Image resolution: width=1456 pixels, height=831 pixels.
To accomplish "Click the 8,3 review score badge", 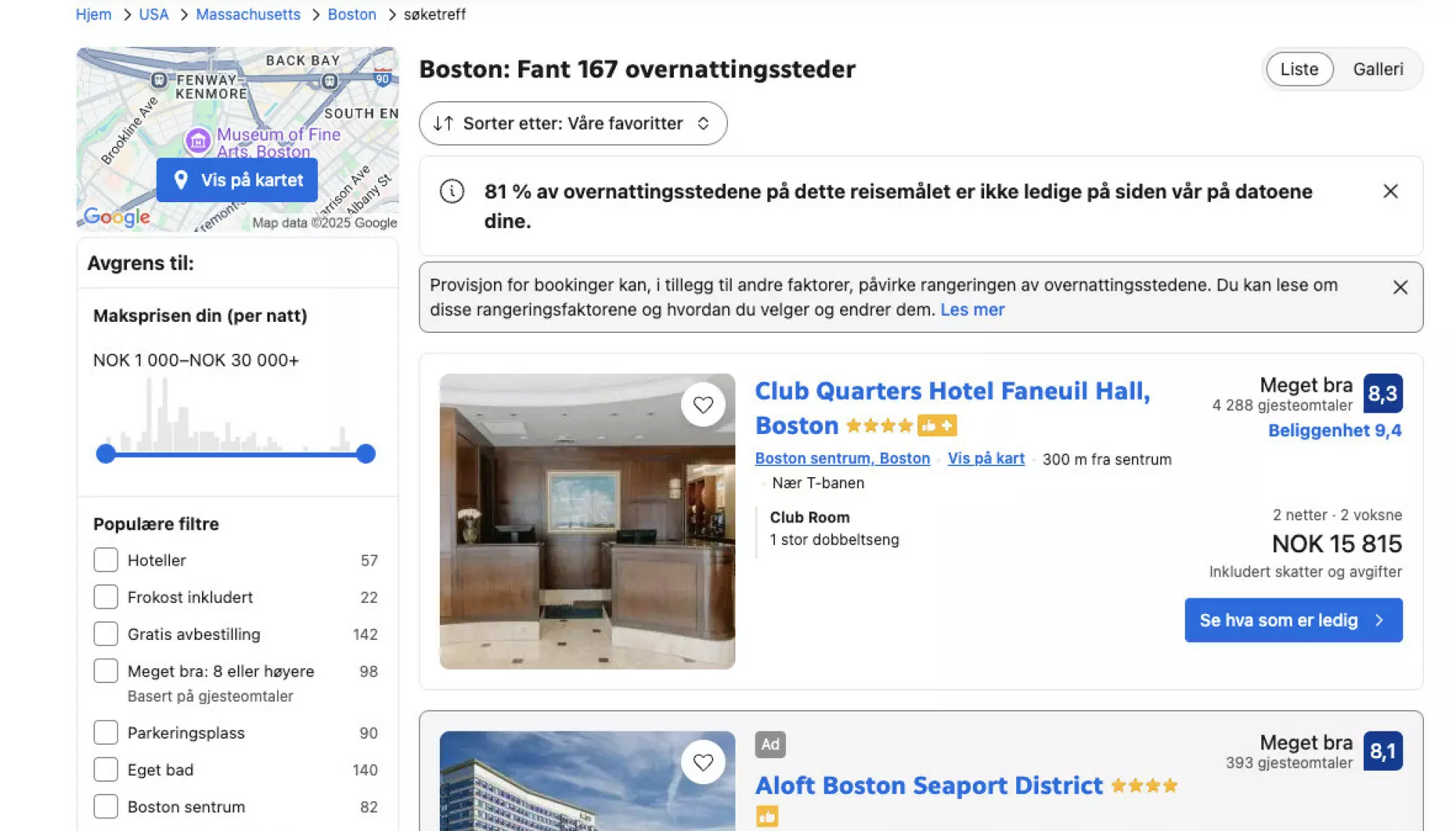I will click(x=1382, y=394).
